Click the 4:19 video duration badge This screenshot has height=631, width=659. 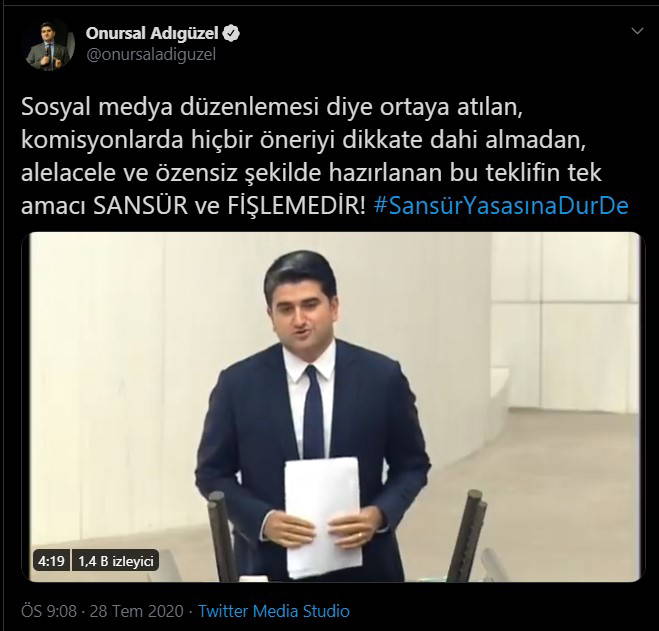coord(51,561)
